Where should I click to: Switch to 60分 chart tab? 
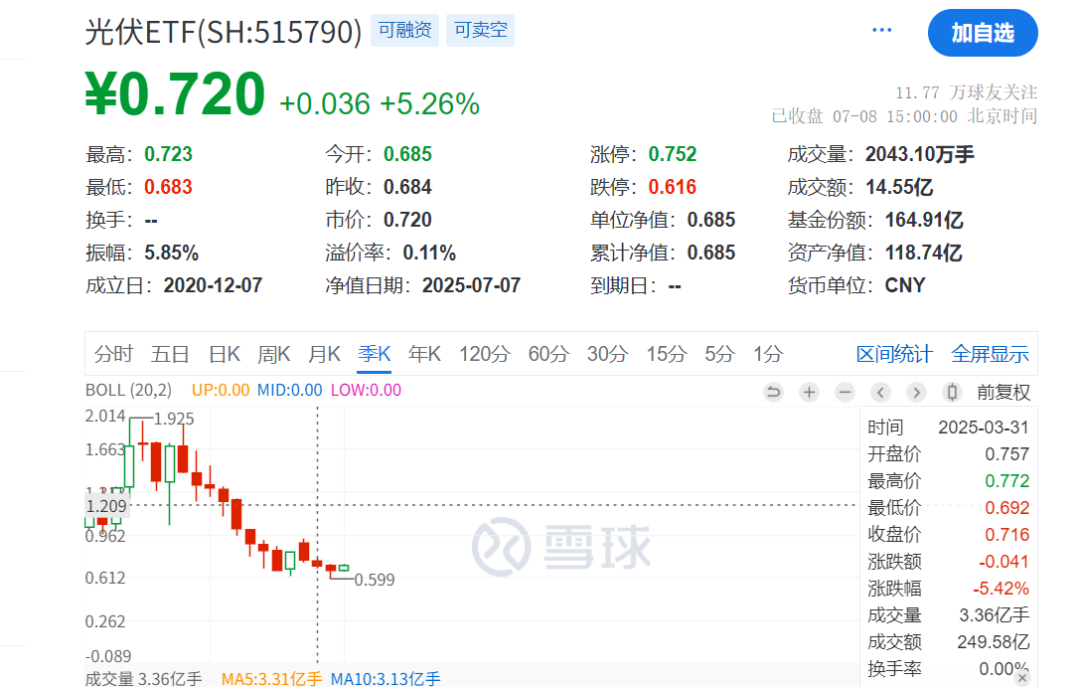(x=549, y=354)
